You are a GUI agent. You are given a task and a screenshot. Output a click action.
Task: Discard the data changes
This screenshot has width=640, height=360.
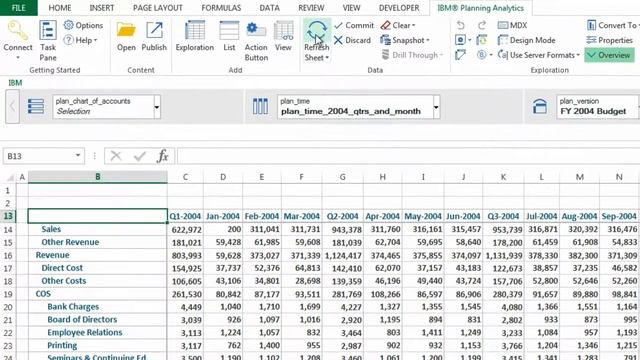[352, 40]
